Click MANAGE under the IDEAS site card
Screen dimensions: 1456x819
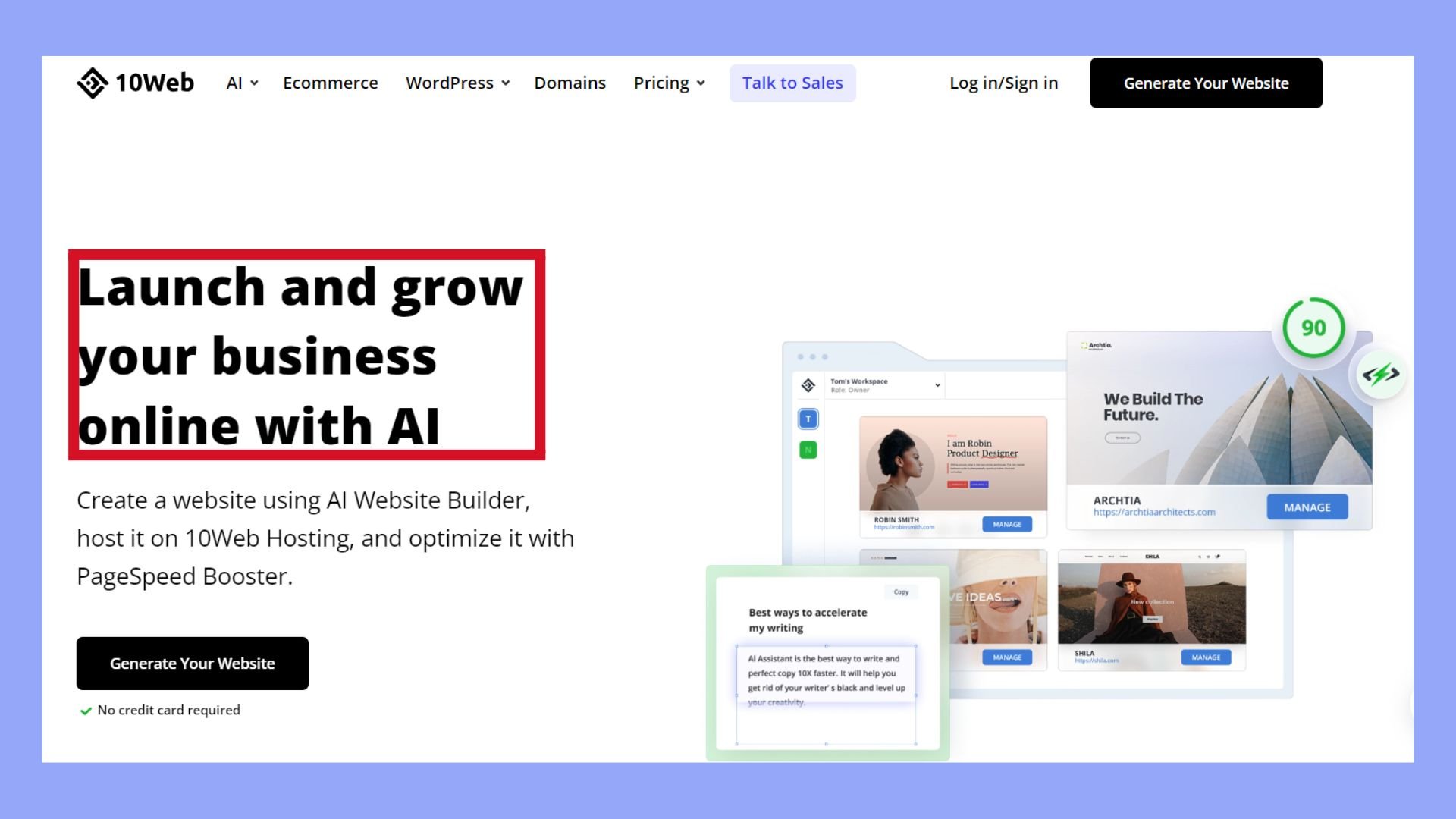(1007, 657)
